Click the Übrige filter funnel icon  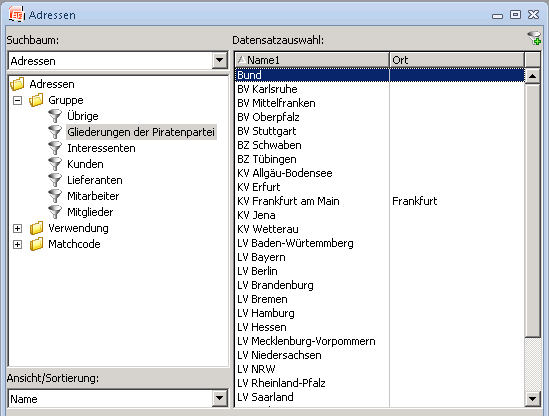coord(55,116)
